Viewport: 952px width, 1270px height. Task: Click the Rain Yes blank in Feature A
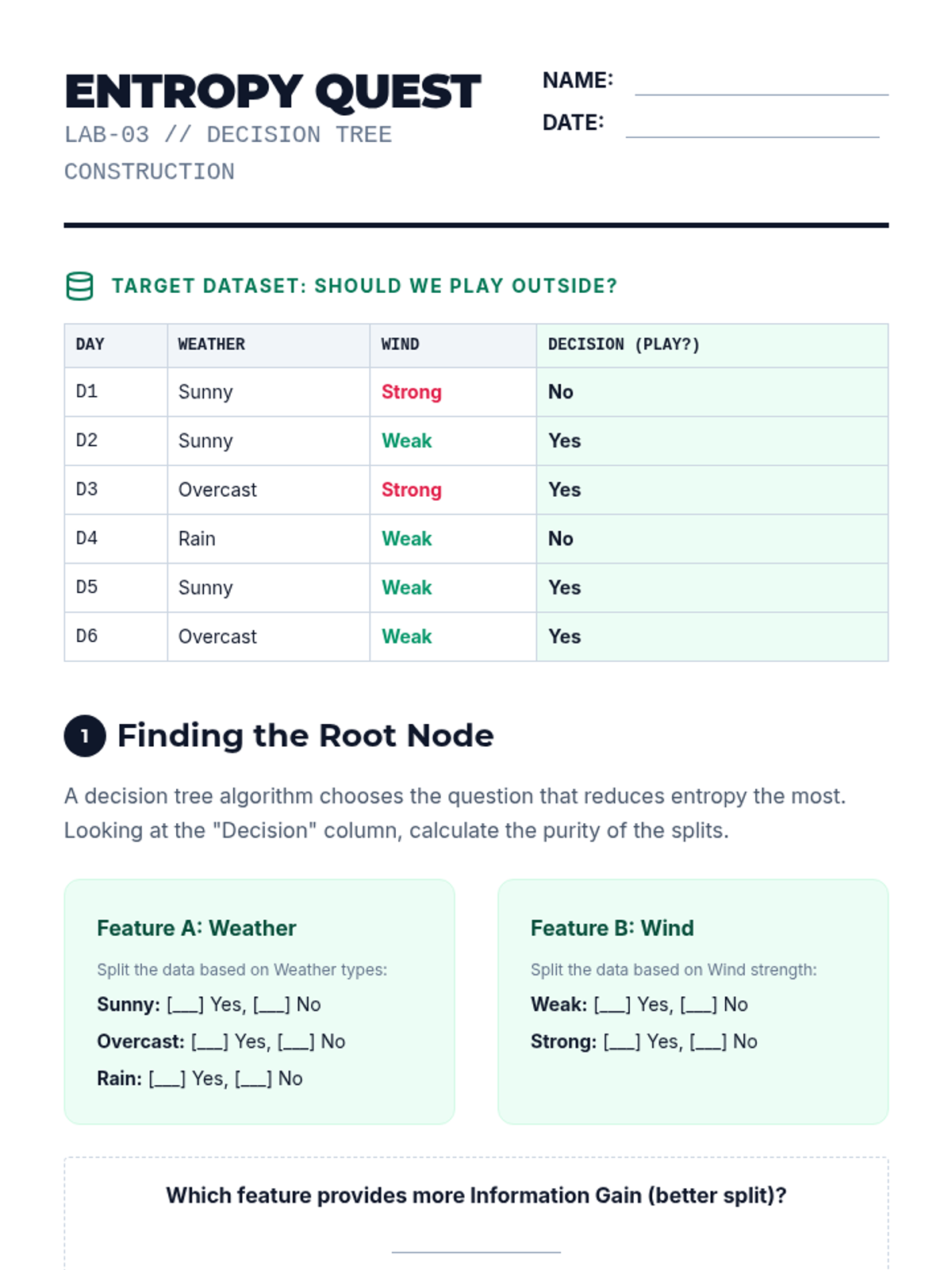(x=167, y=1079)
